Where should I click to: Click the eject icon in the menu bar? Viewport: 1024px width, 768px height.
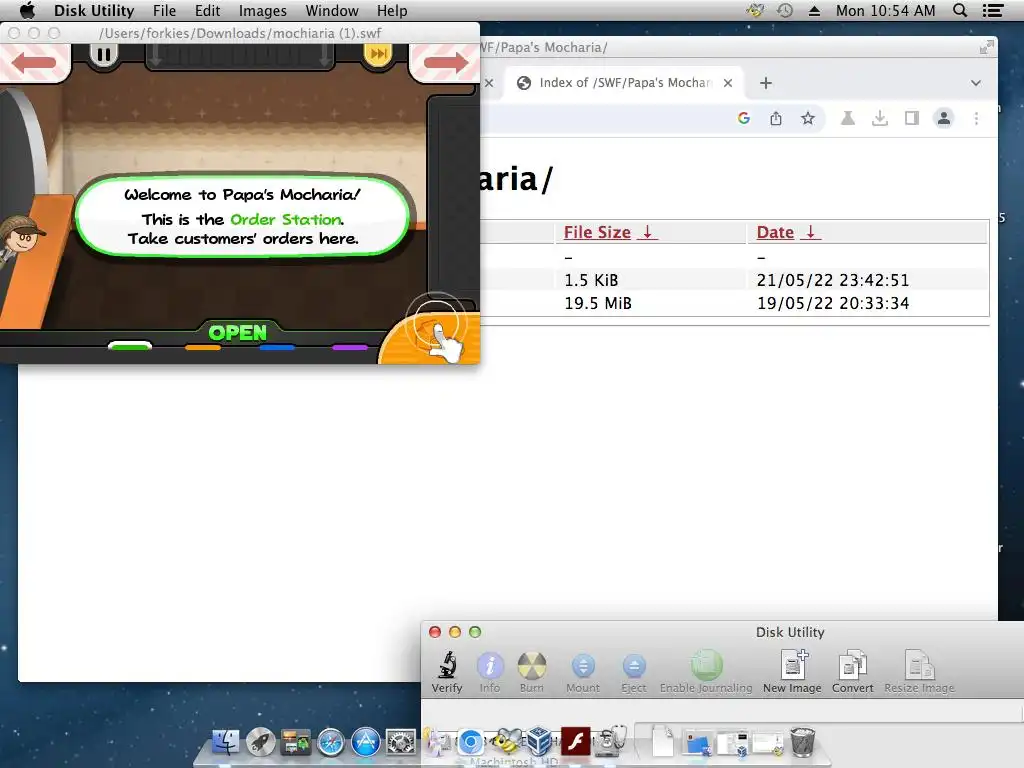point(814,10)
